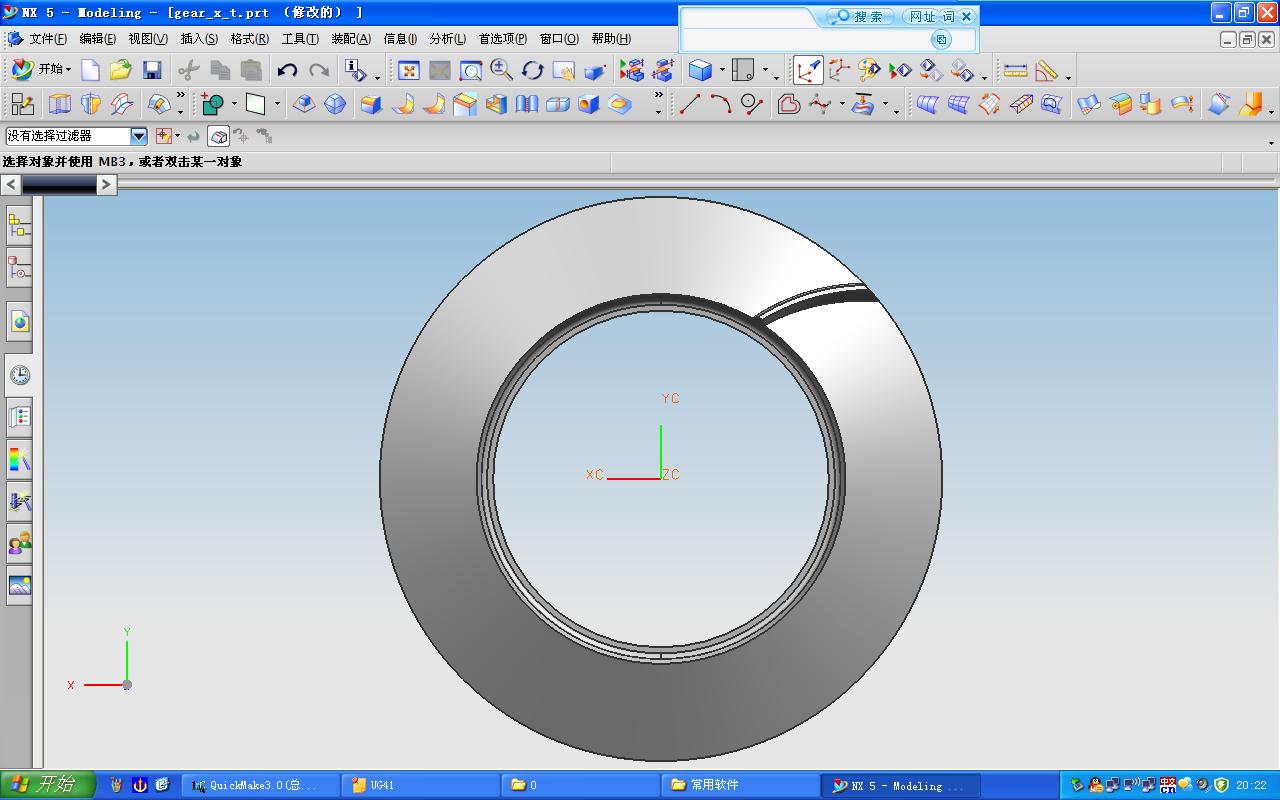Close the floating search bar

(x=966, y=17)
